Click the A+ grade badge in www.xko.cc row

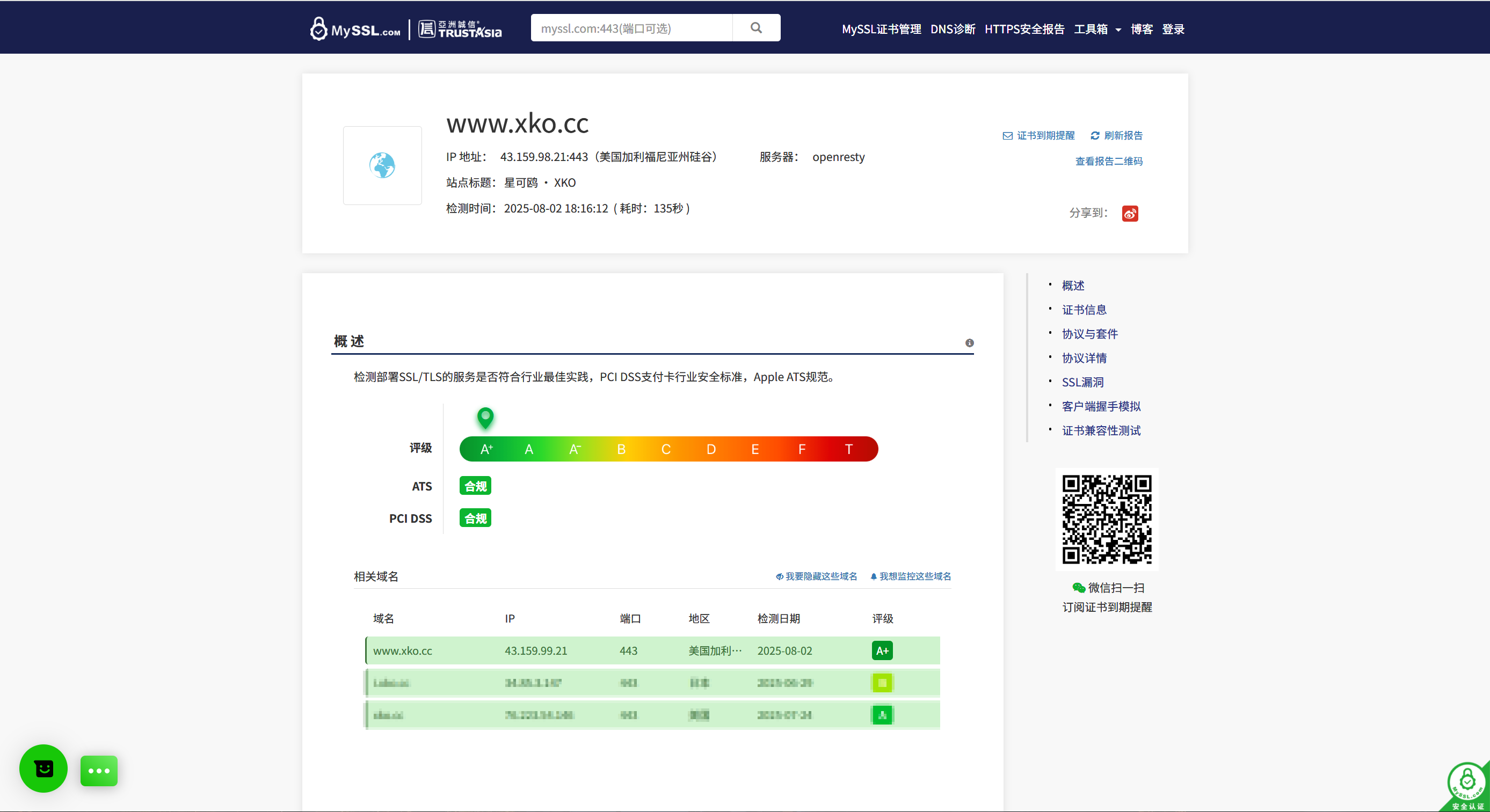tap(882, 651)
